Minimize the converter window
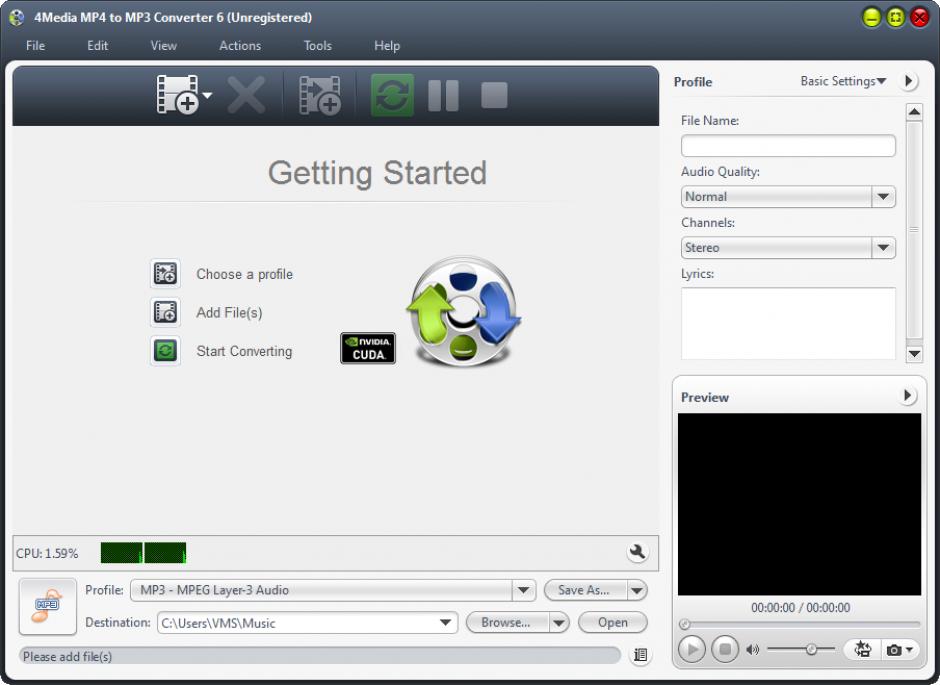This screenshot has height=685, width=940. (871, 17)
